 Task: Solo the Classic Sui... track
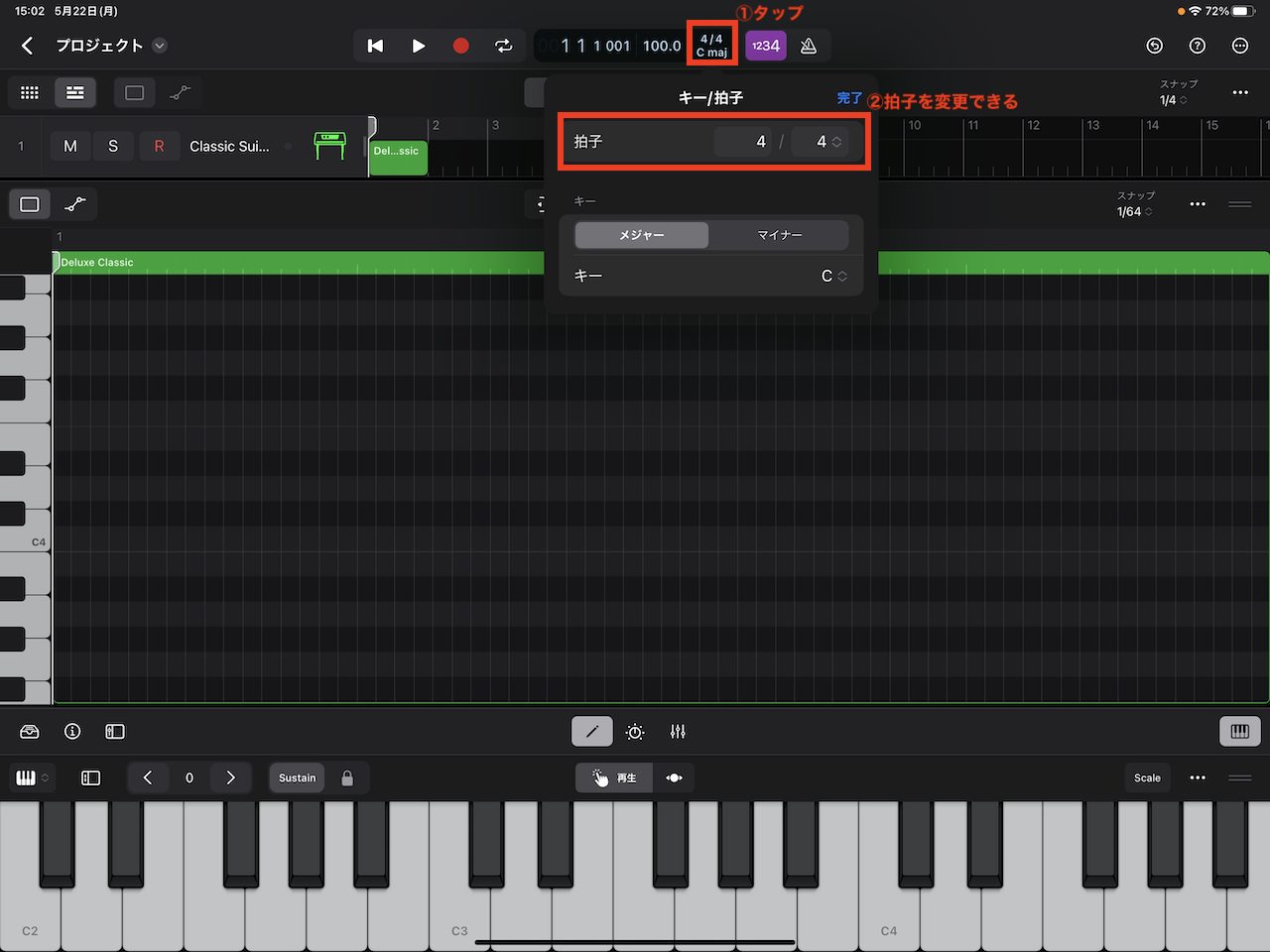coord(113,146)
